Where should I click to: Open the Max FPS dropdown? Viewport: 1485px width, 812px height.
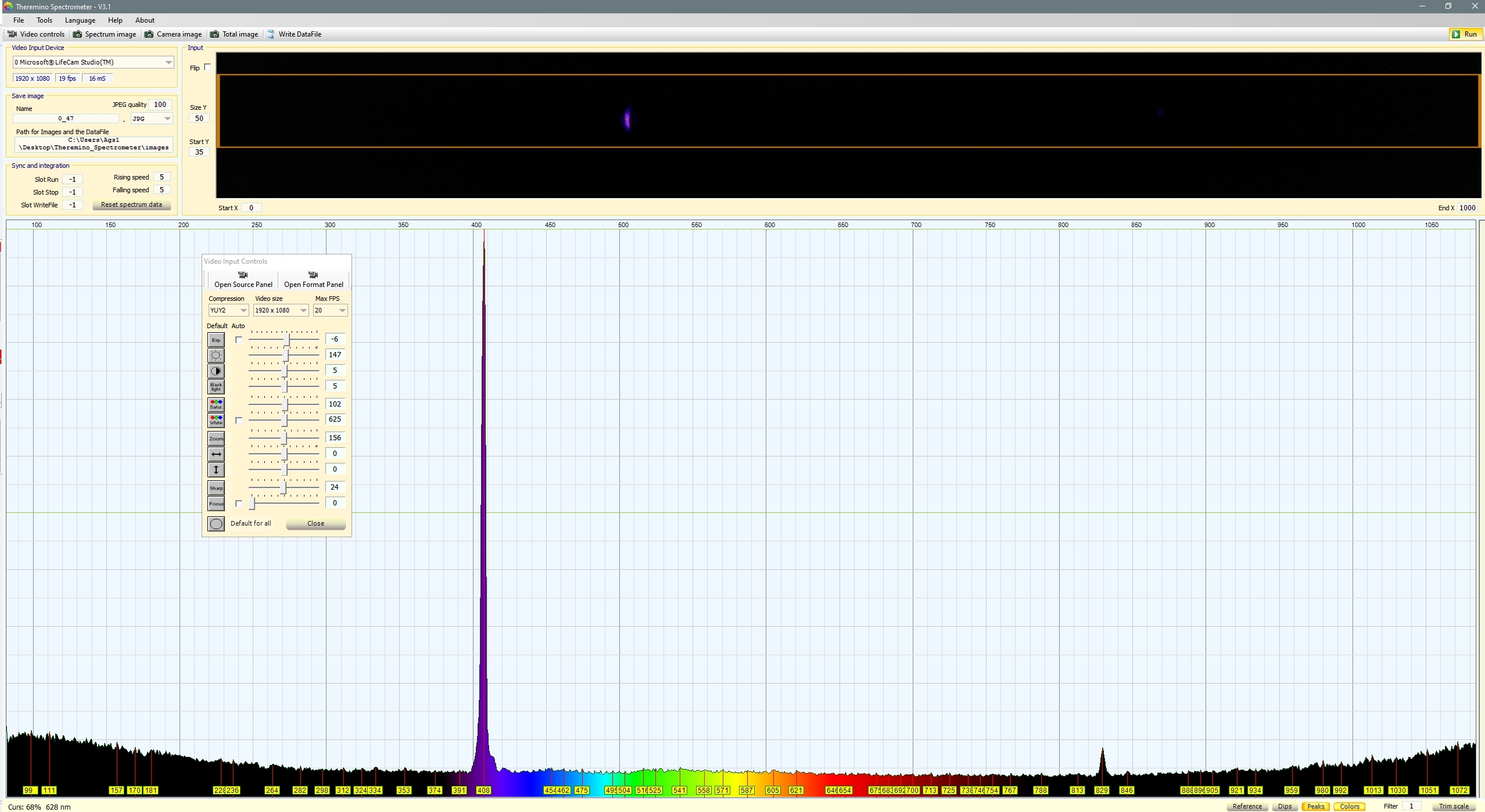(x=330, y=310)
